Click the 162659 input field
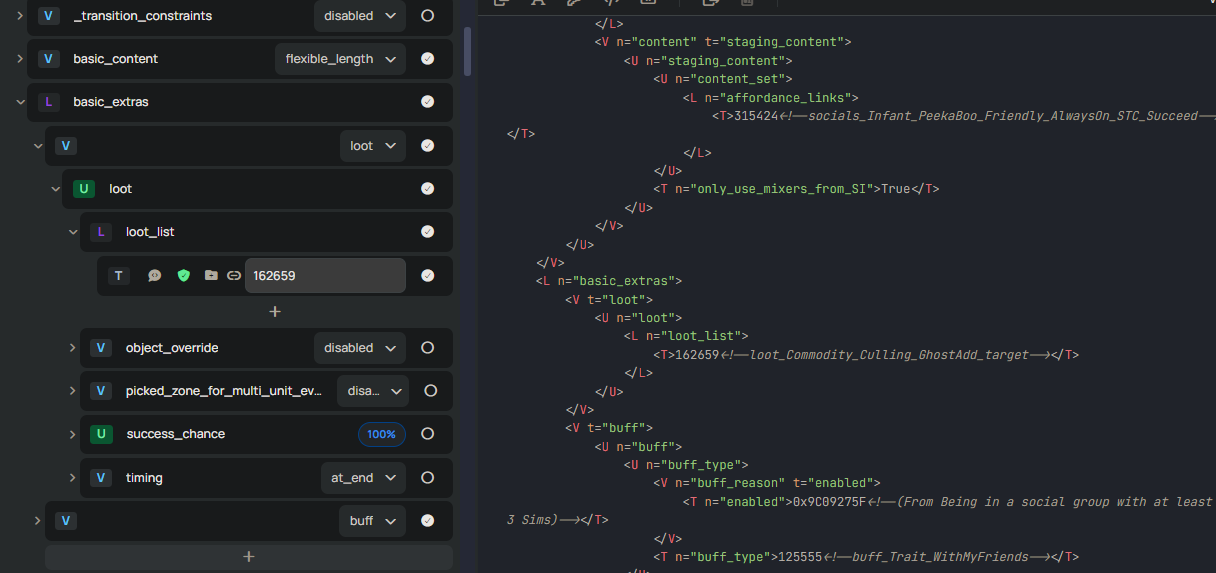Image resolution: width=1216 pixels, height=573 pixels. (x=325, y=276)
